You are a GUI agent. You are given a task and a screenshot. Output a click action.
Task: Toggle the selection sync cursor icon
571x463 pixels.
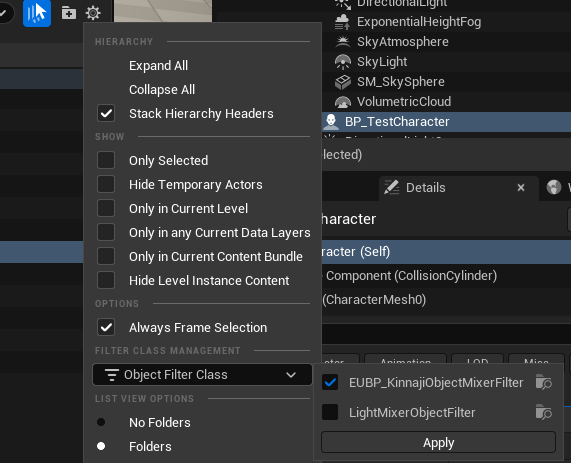[x=37, y=13]
